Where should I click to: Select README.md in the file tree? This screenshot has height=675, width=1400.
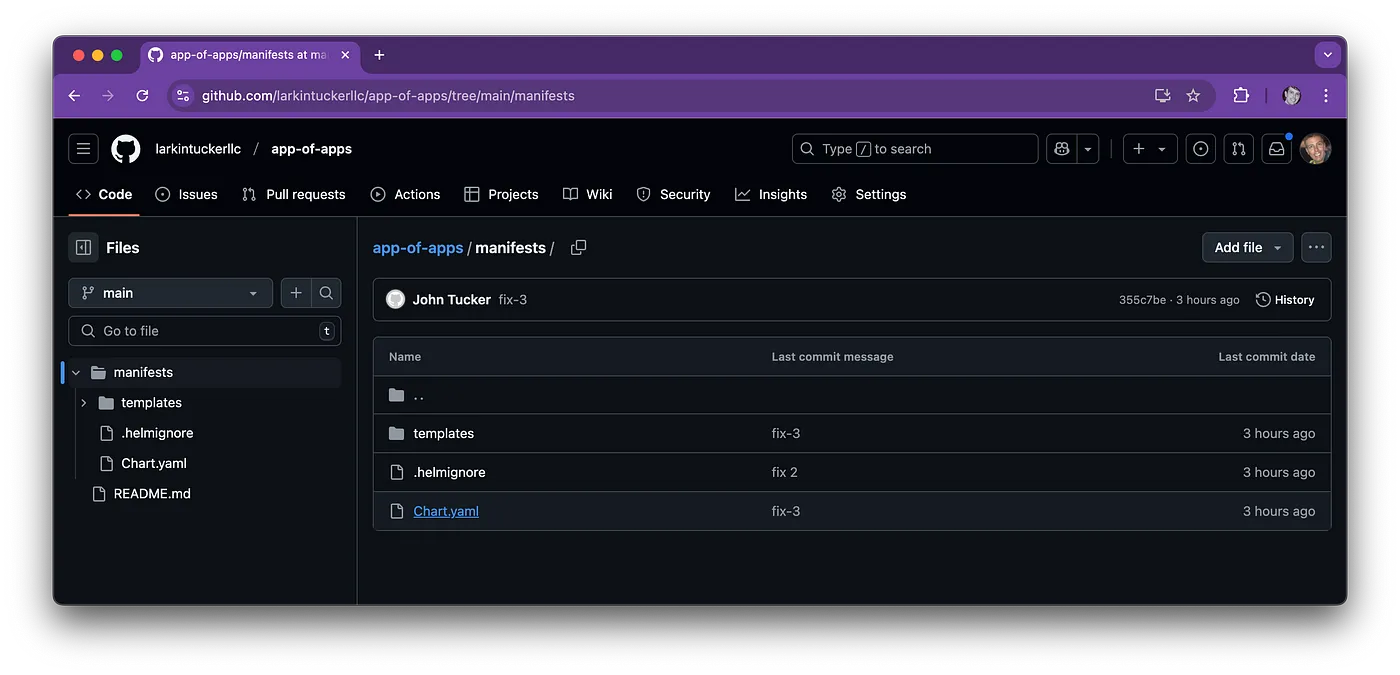151,494
